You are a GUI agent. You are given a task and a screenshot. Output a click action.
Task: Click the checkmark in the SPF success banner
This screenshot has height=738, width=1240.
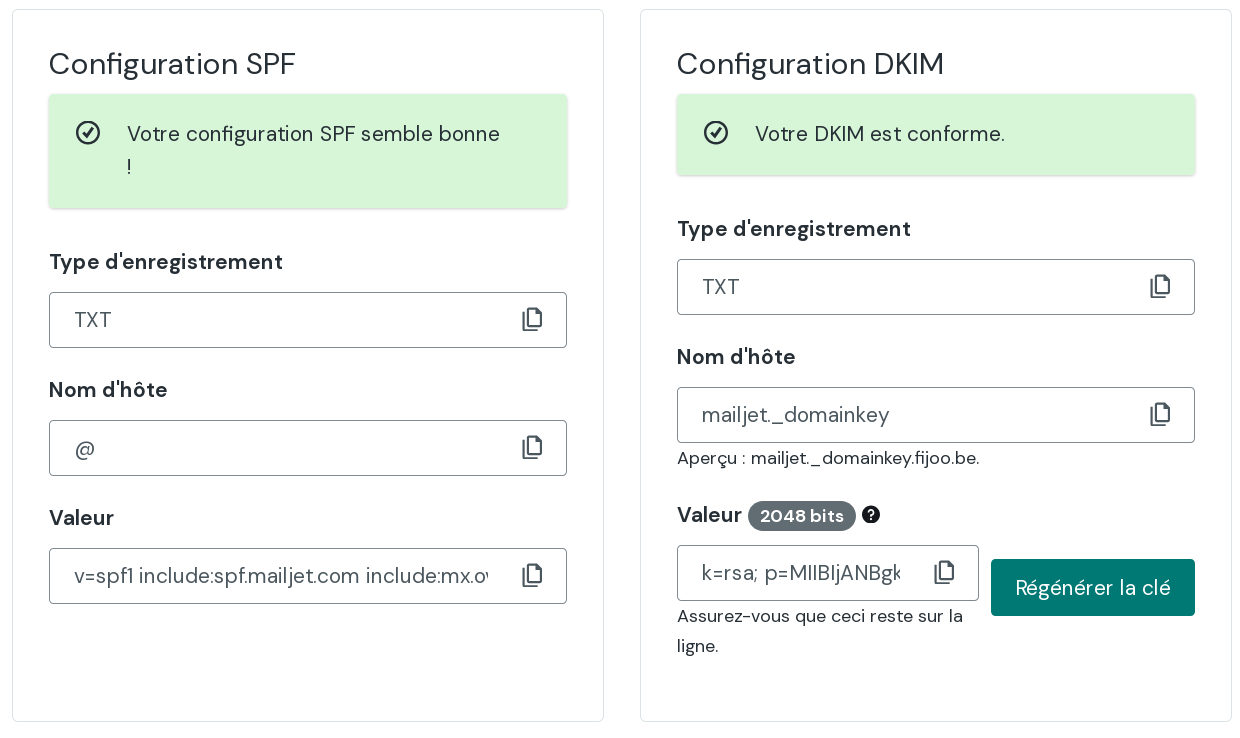pyautogui.click(x=88, y=132)
